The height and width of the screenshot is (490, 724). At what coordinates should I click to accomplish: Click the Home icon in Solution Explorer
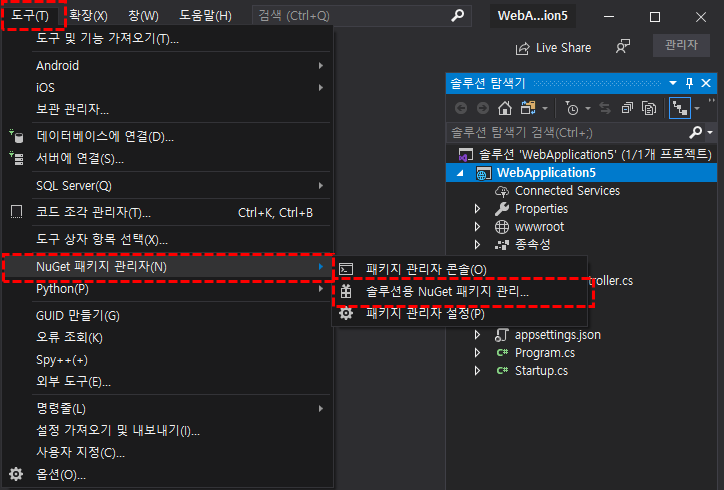point(505,108)
